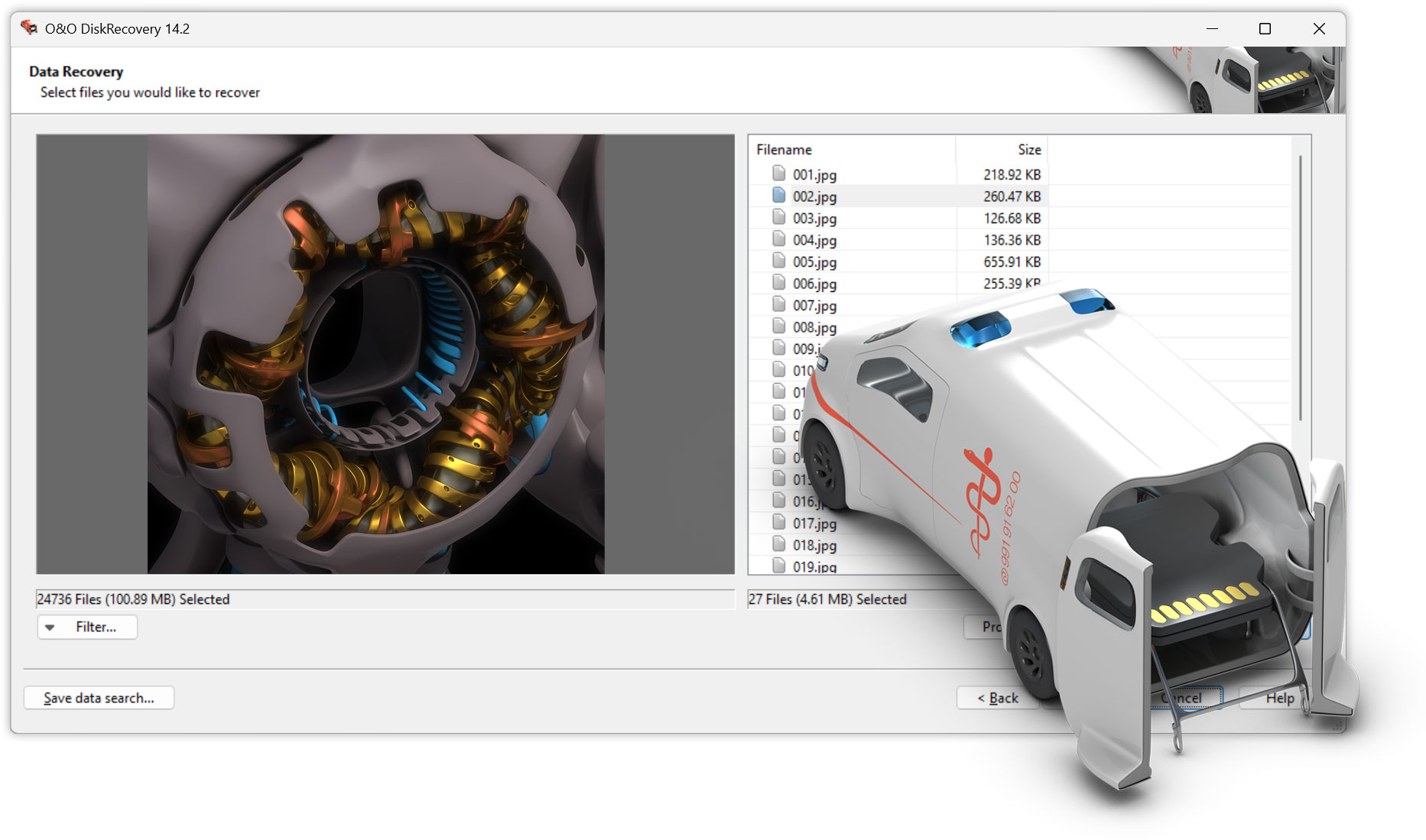The width and height of the screenshot is (1426, 840).
Task: Click the blue file icon for 002.jpg
Action: tap(778, 196)
